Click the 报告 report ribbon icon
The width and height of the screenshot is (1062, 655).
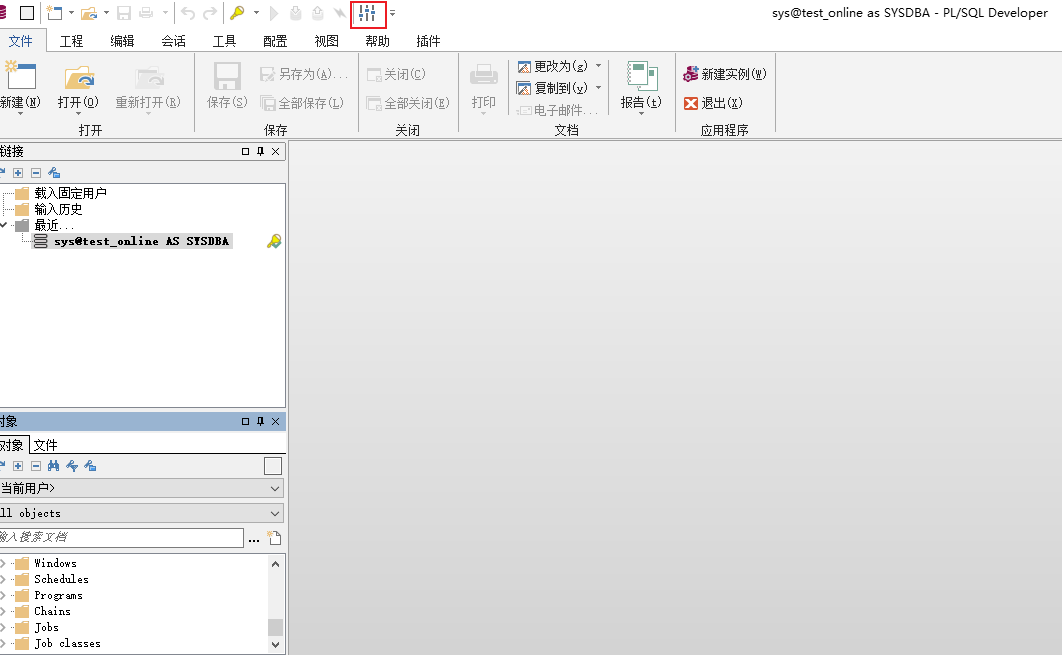(x=641, y=76)
